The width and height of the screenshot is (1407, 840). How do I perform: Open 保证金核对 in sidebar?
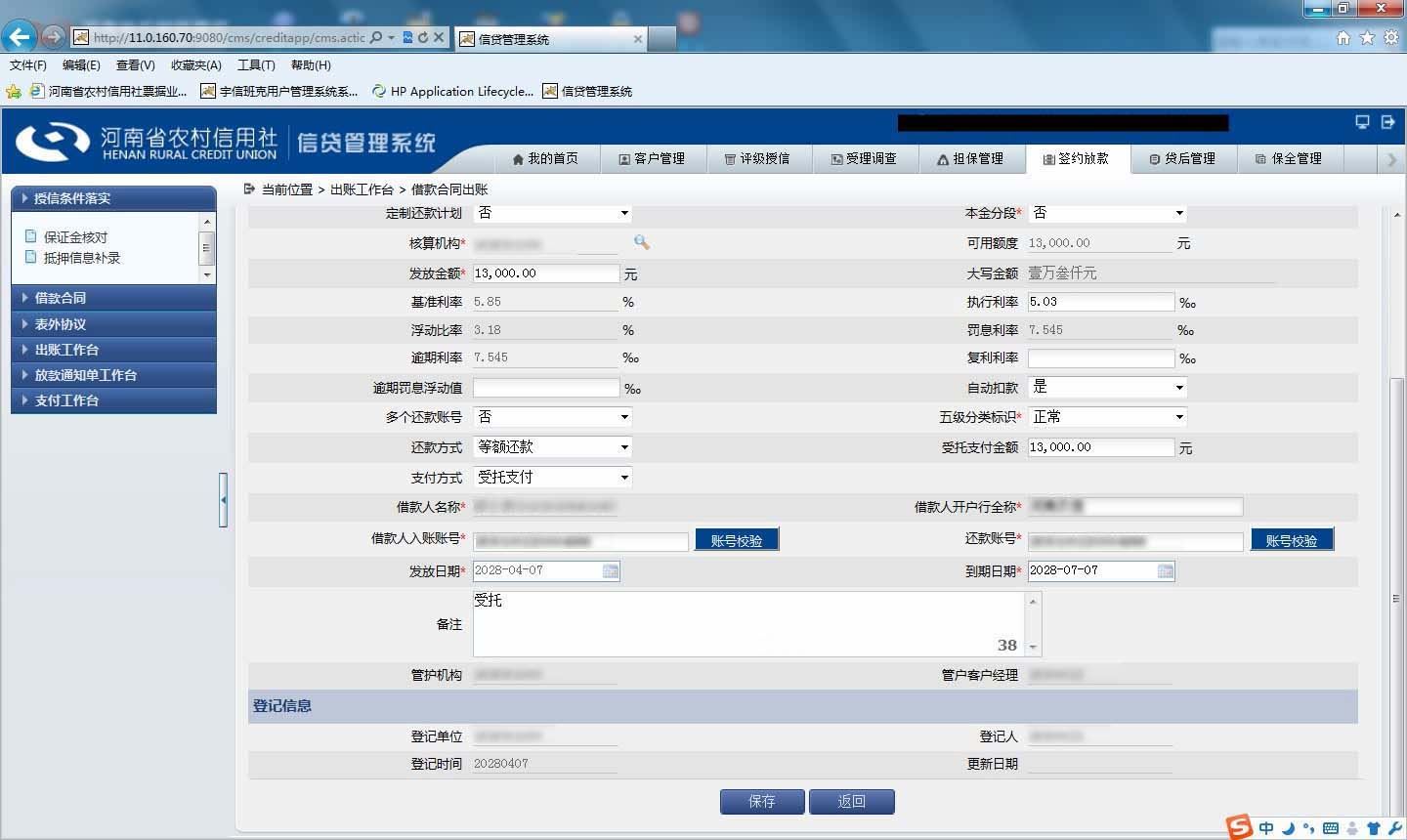click(x=75, y=237)
